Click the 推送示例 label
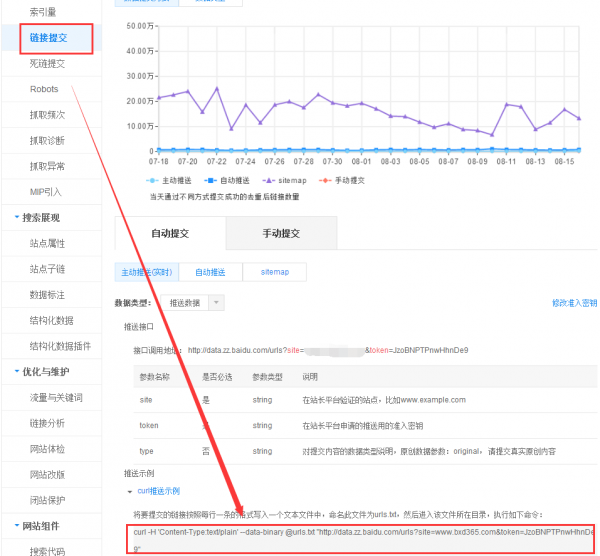Viewport: 600px width, 556px height. click(139, 473)
